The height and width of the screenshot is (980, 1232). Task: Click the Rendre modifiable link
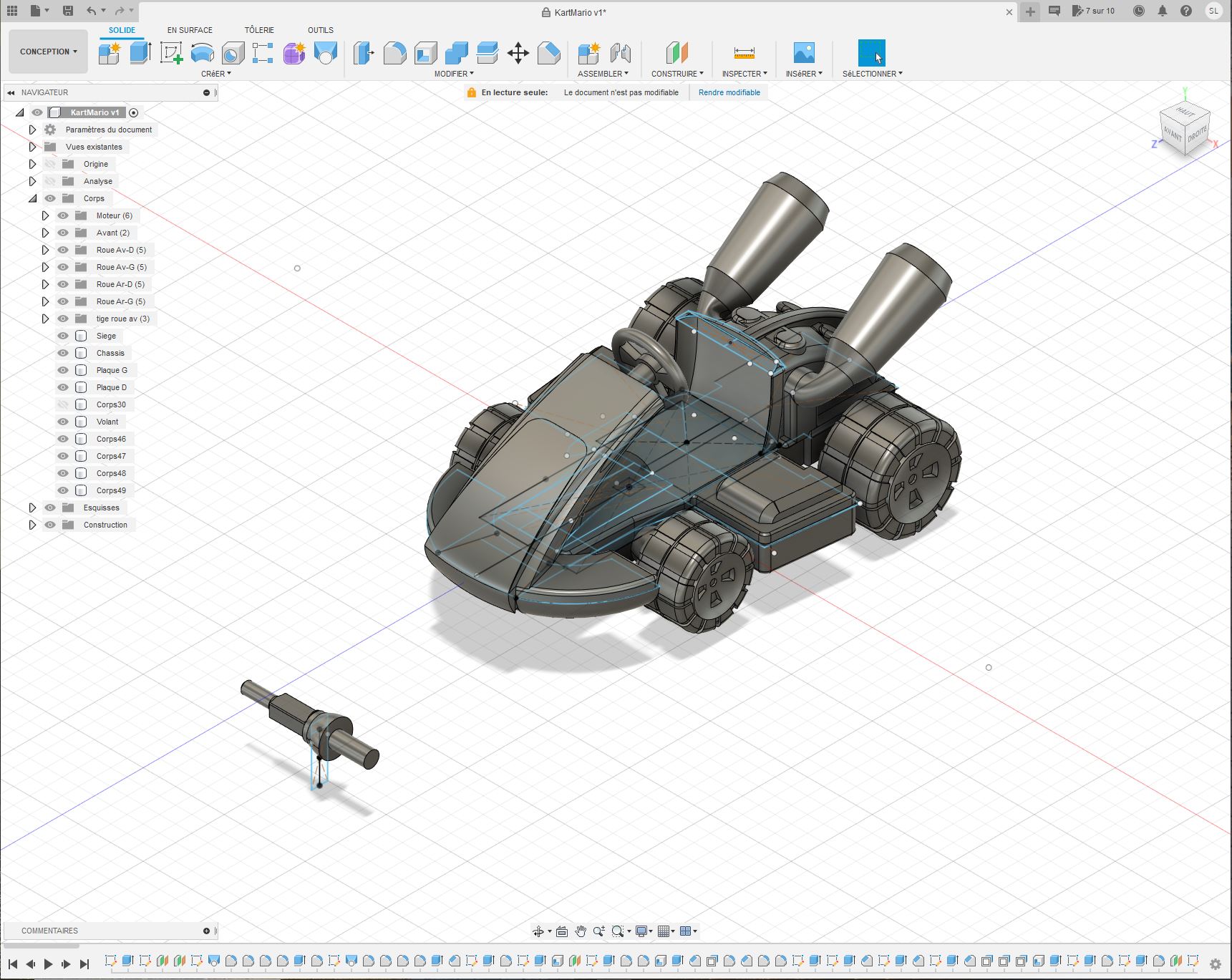pyautogui.click(x=729, y=92)
